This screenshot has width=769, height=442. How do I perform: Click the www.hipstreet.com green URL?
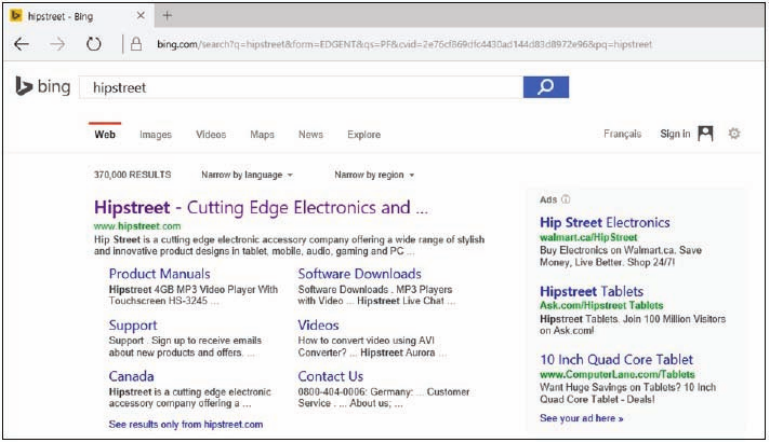[137, 226]
